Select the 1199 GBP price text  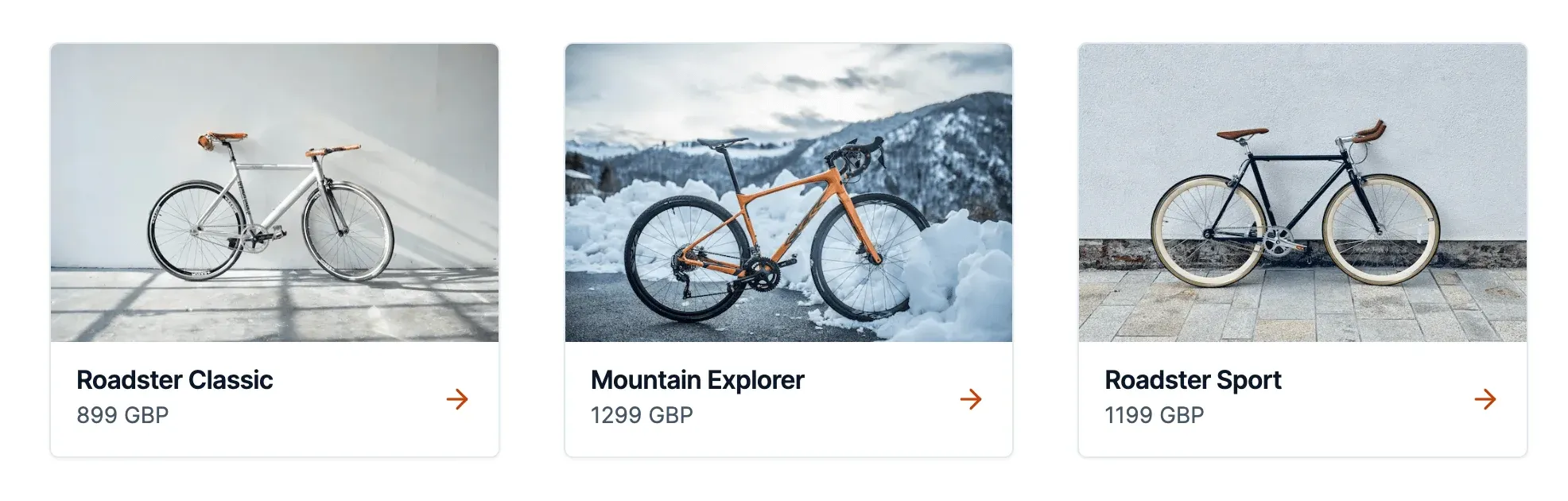pyautogui.click(x=1155, y=415)
